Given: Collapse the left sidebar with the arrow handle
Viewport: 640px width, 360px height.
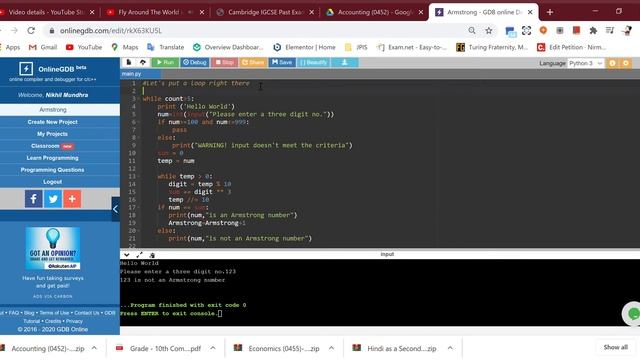Looking at the screenshot, I should pos(116,209).
